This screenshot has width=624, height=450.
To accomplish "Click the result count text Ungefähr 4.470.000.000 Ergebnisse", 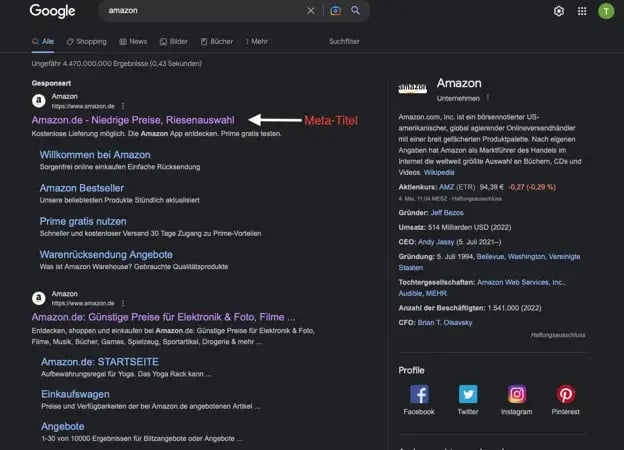I will tap(117, 64).
